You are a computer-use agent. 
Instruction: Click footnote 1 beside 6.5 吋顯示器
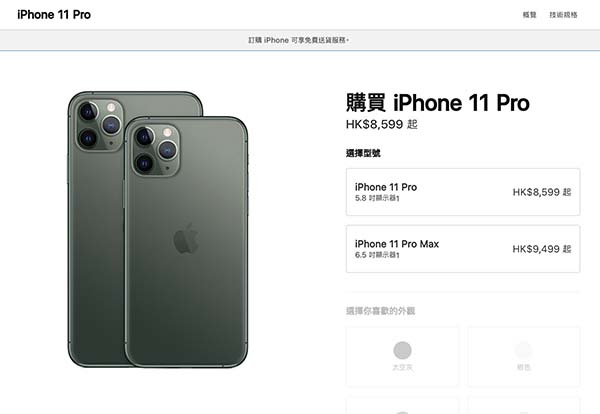398,255
